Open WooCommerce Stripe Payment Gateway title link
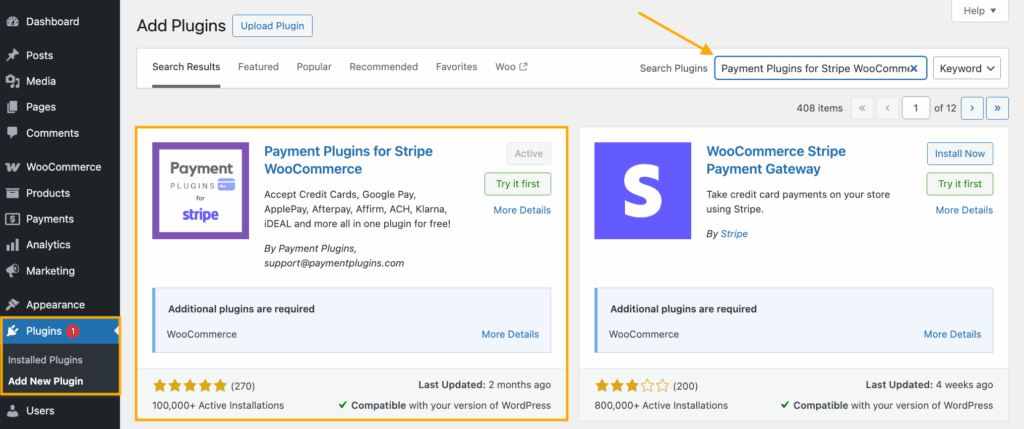Image resolution: width=1024 pixels, height=429 pixels. coord(776,160)
